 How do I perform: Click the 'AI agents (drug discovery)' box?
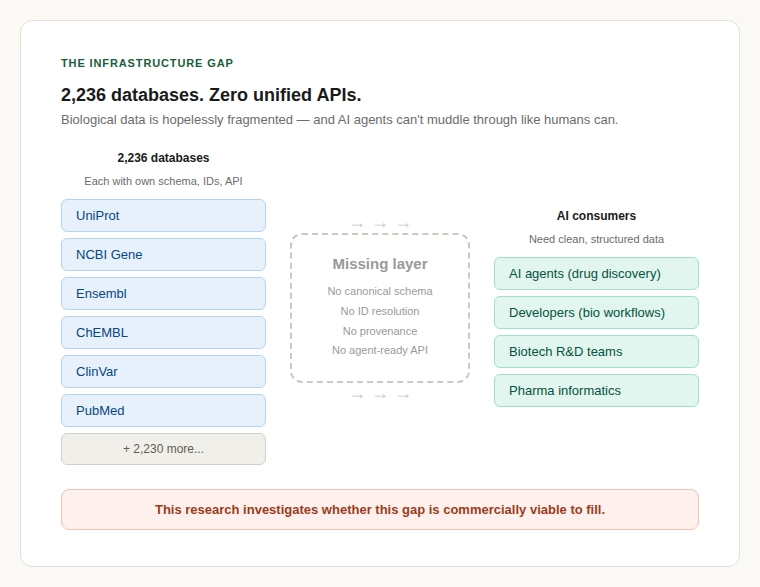click(x=596, y=273)
